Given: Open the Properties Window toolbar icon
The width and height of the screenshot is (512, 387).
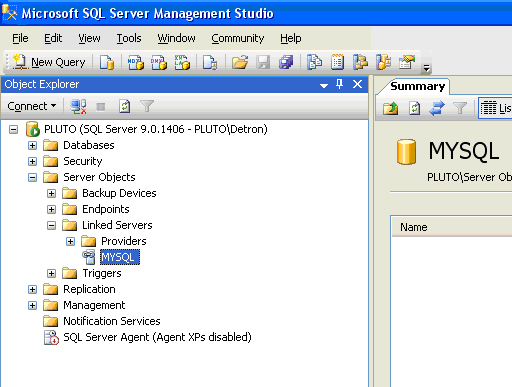Looking at the screenshot, I should (407, 62).
